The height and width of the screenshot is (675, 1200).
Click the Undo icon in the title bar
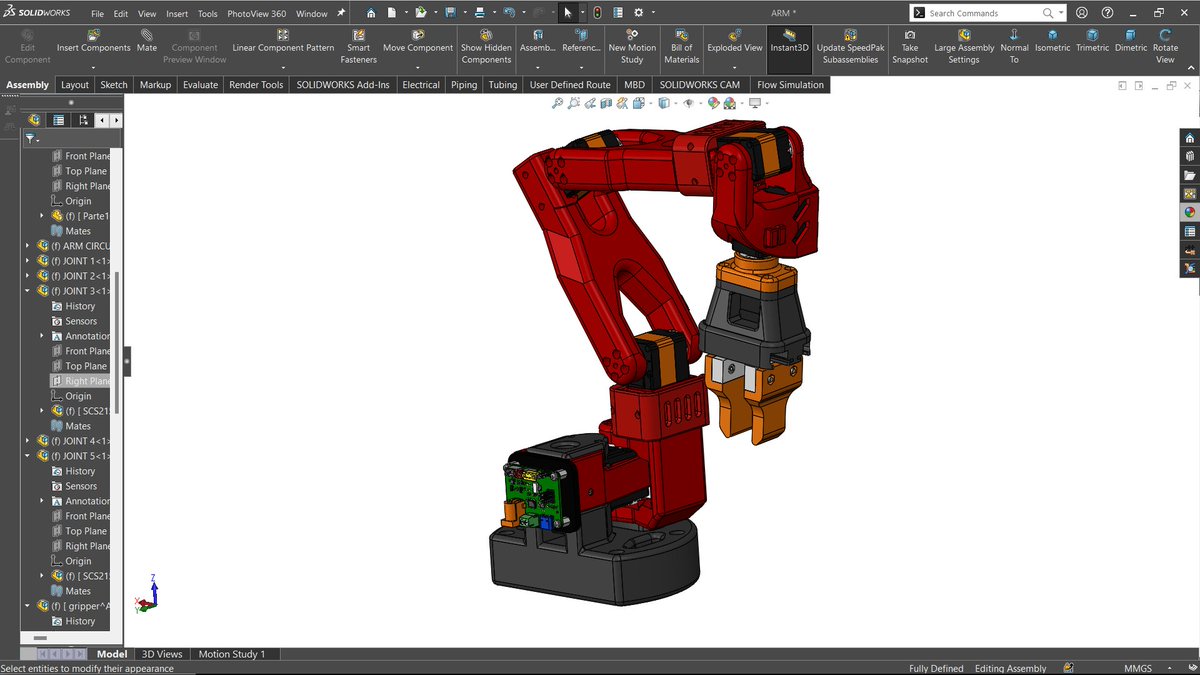tap(509, 13)
